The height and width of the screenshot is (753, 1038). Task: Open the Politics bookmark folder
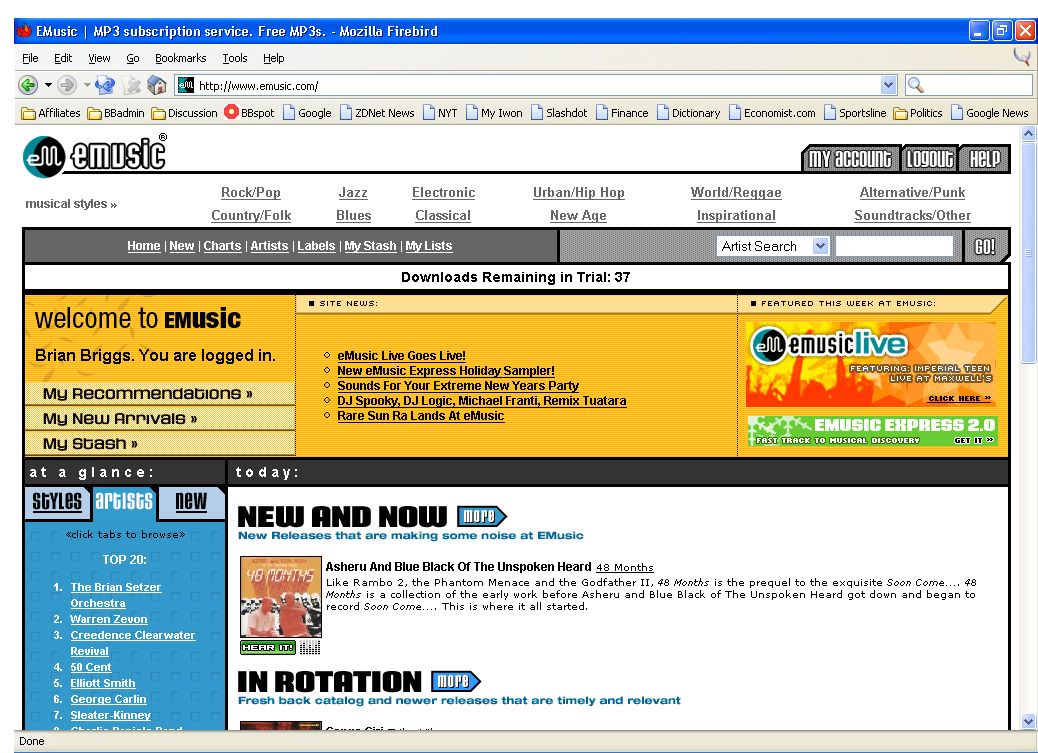918,113
